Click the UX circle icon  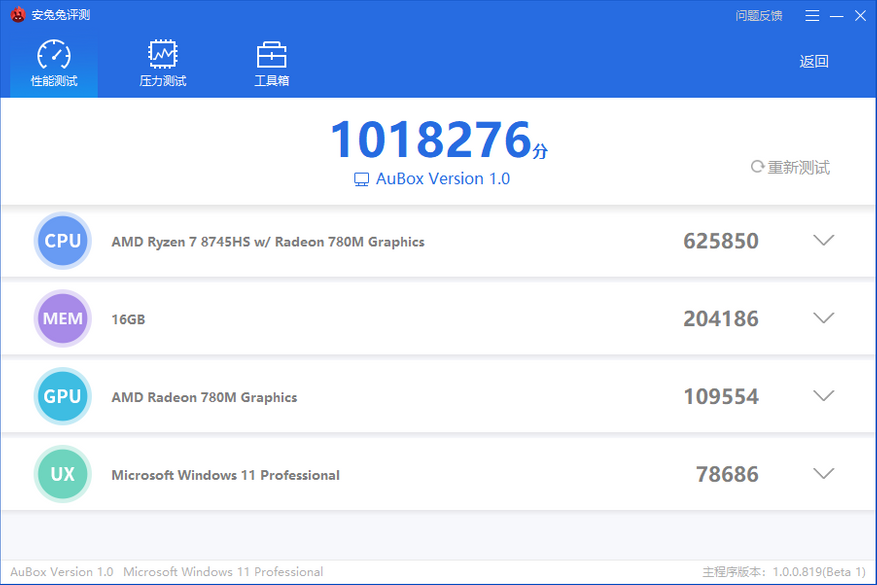pos(63,474)
